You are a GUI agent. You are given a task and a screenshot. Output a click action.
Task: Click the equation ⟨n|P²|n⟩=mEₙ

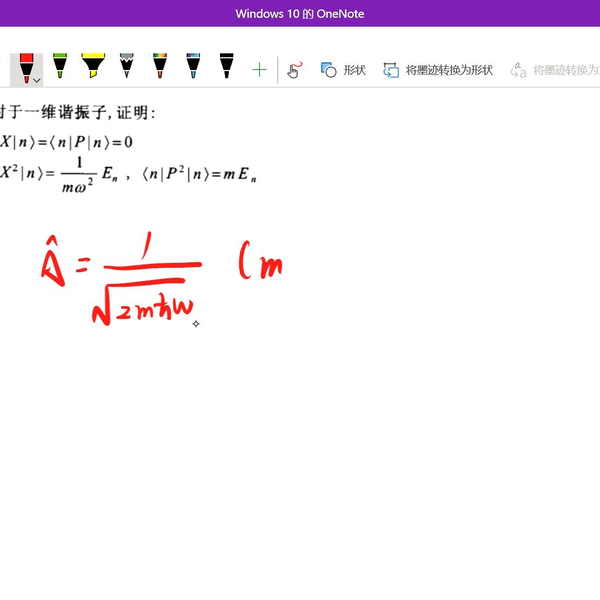199,174
